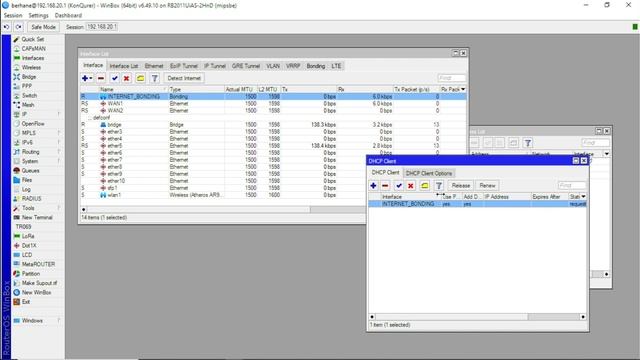Screen dimensions: 640x360
Task: Open the Settings menu
Action: click(38, 16)
